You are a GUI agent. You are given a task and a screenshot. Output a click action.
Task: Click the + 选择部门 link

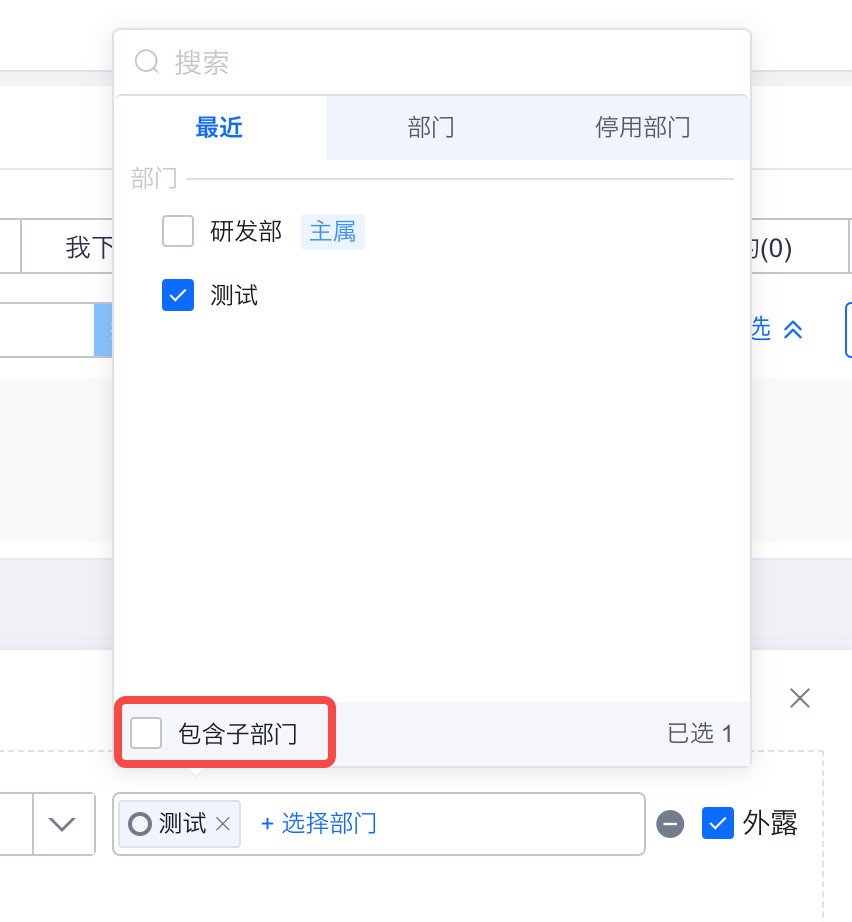click(316, 823)
